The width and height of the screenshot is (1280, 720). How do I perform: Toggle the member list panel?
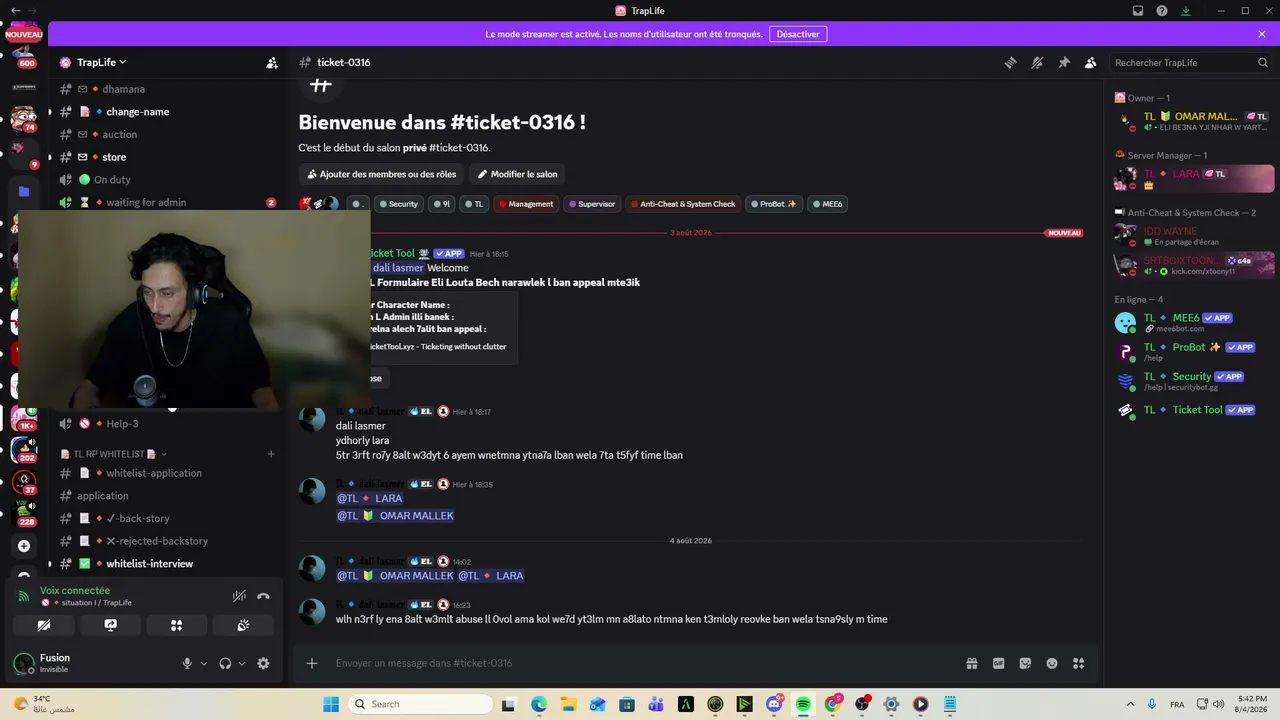coord(1091,62)
